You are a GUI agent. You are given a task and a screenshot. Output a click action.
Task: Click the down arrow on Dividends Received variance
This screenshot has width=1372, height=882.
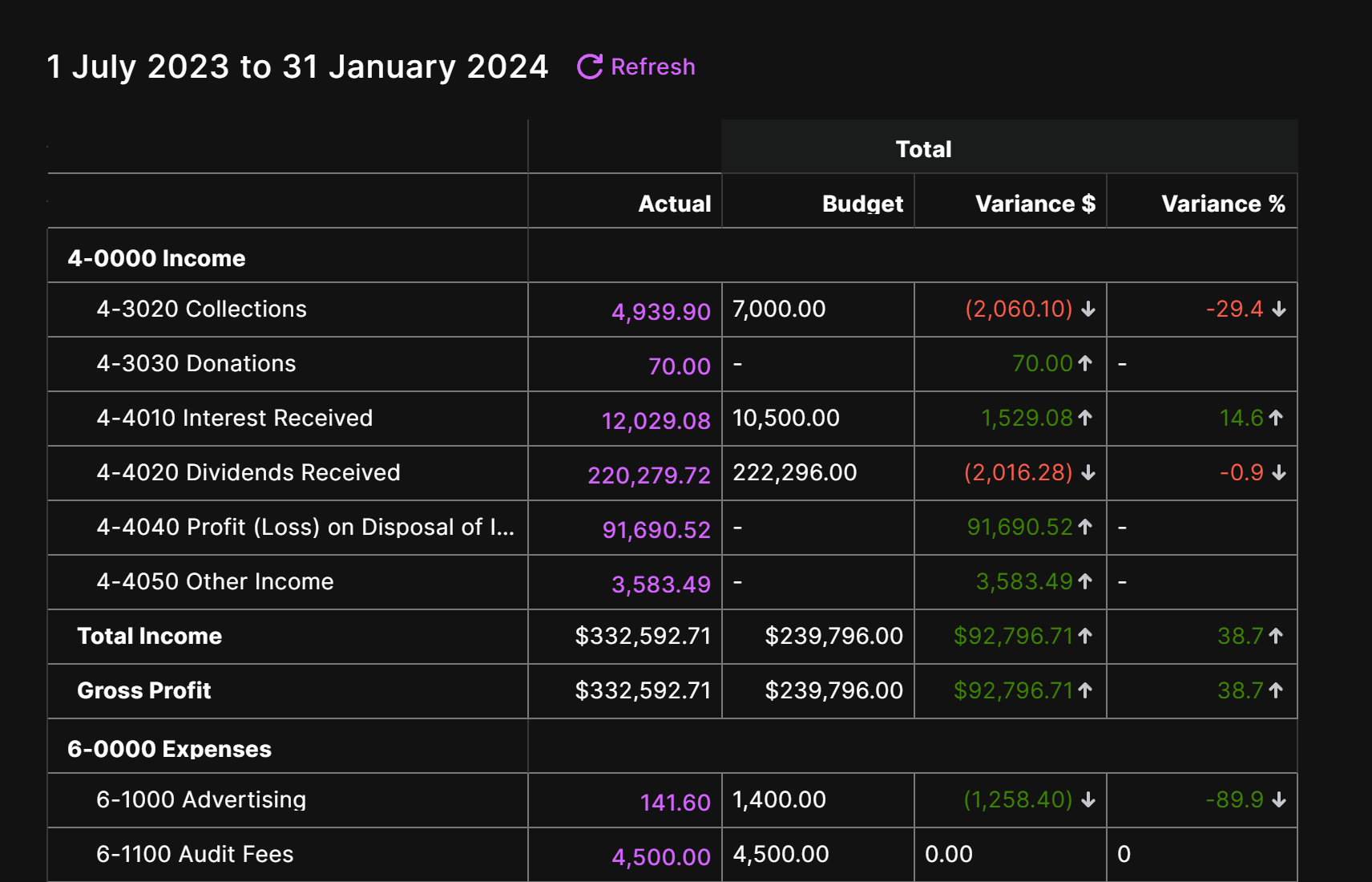click(1088, 473)
